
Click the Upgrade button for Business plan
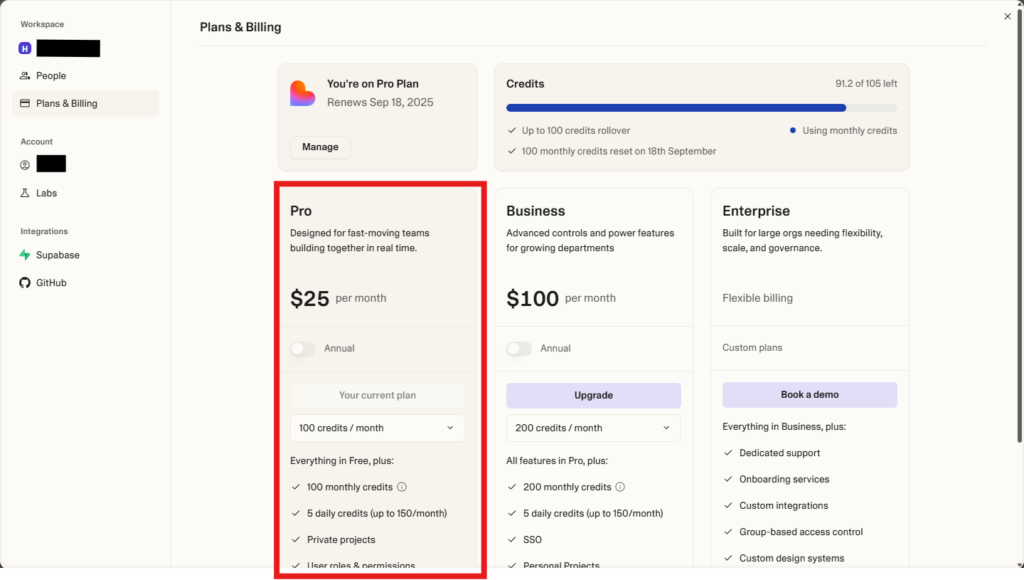coord(594,395)
